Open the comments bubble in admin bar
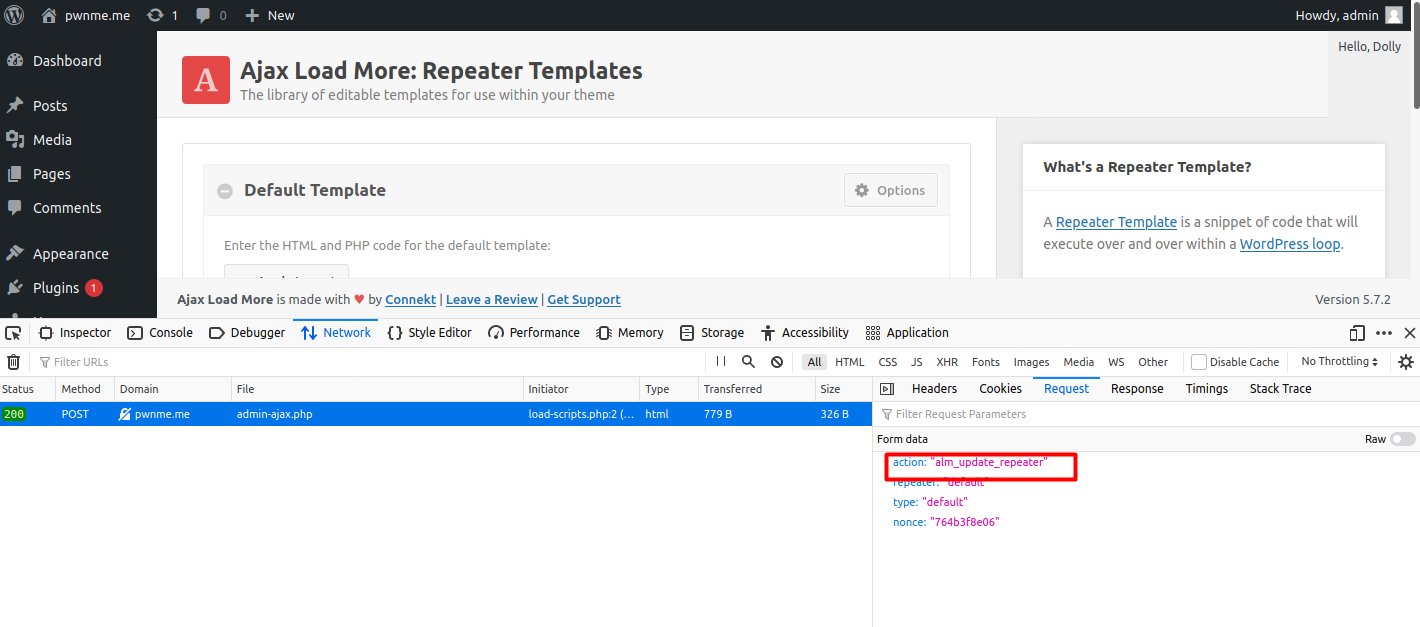This screenshot has width=1420, height=627. point(211,15)
